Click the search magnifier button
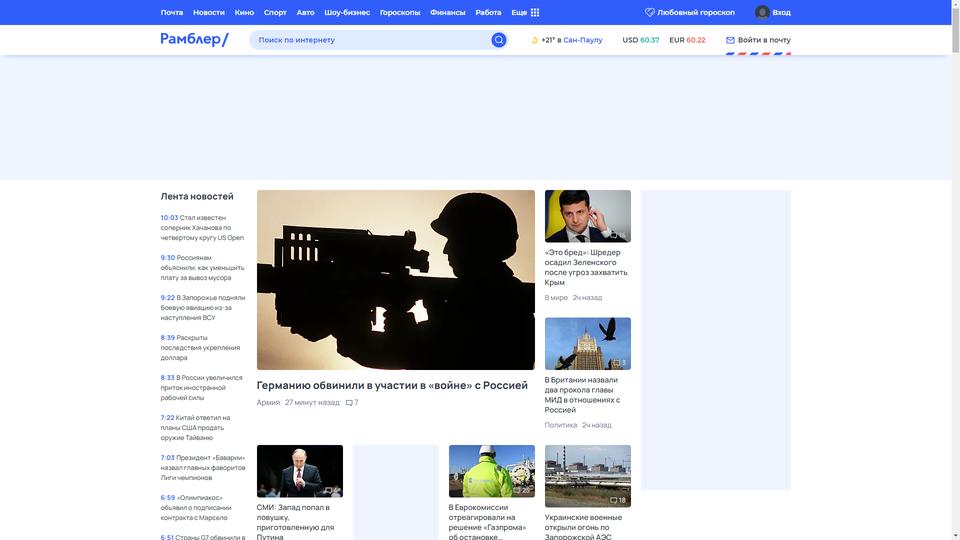This screenshot has width=960, height=540. pos(498,40)
